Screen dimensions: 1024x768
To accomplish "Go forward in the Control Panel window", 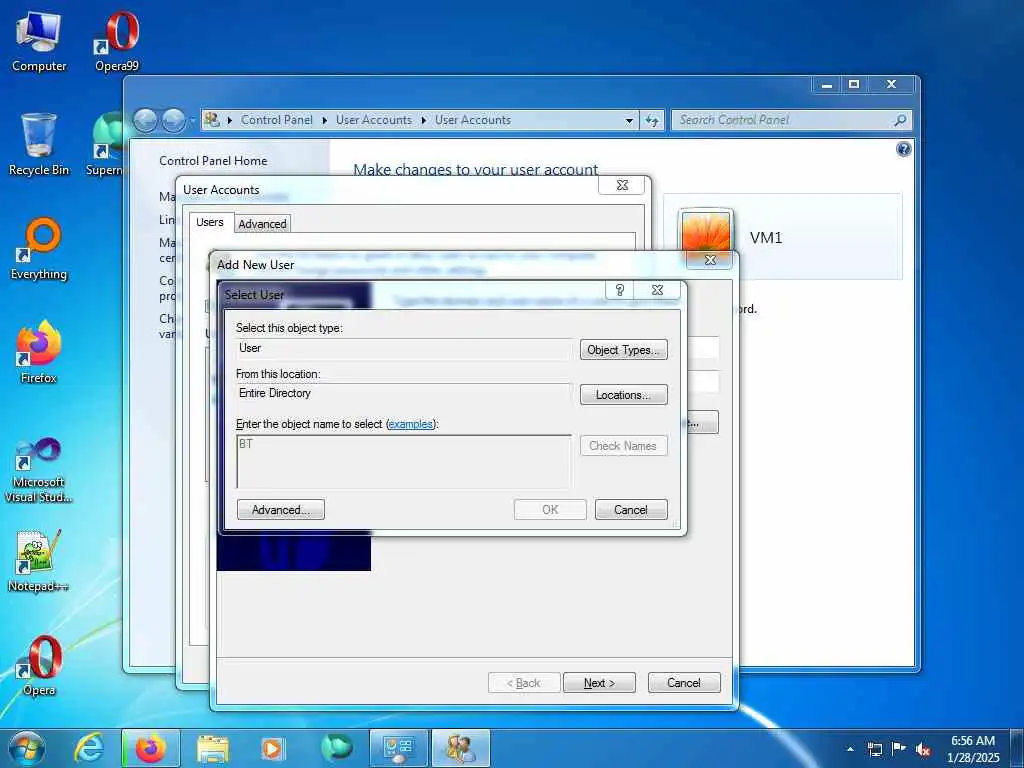I will (172, 120).
